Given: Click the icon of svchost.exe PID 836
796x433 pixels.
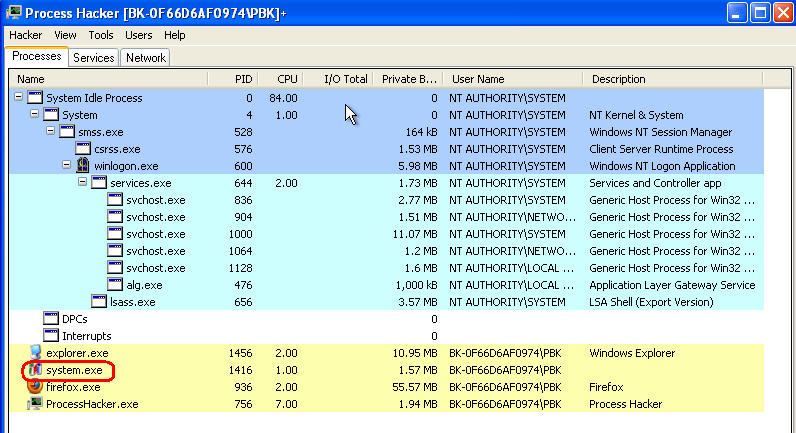Looking at the screenshot, I should pos(115,199).
